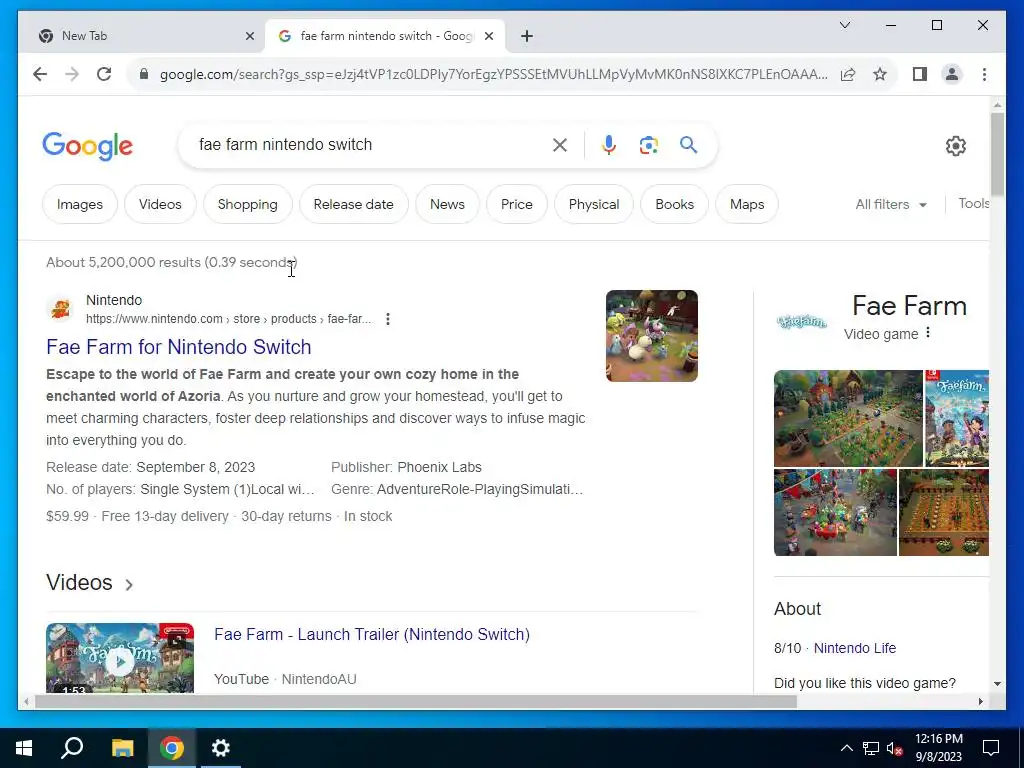Close the fae farm search tab
The width and height of the screenshot is (1024, 768).
(x=488, y=36)
